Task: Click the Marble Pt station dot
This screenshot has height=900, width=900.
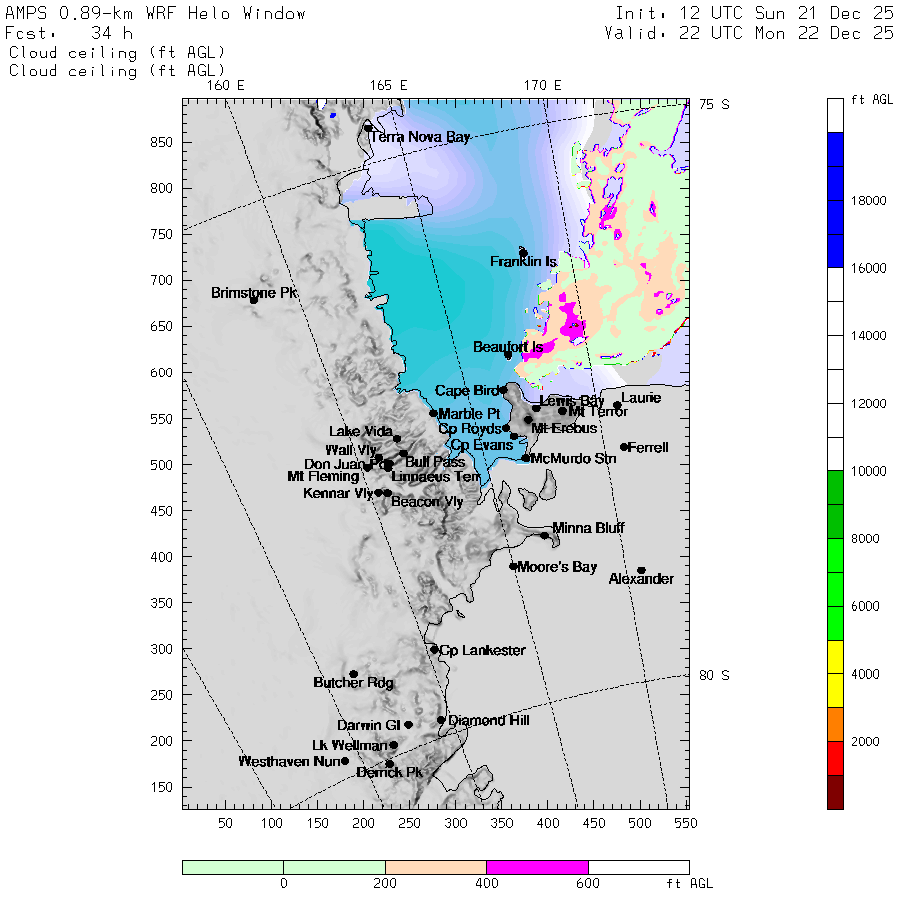Action: pos(433,413)
